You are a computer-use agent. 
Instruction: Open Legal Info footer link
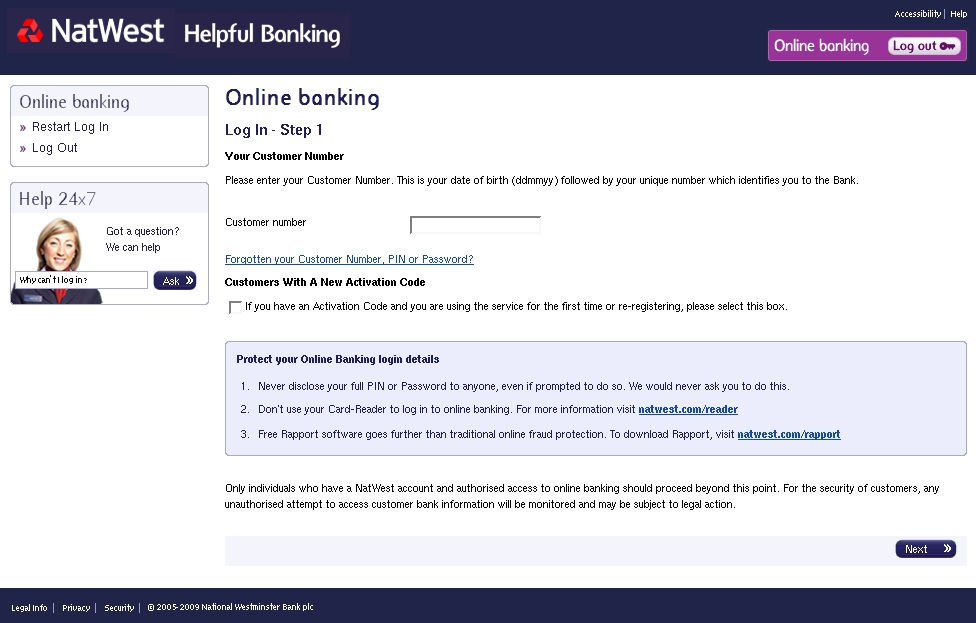click(x=29, y=608)
